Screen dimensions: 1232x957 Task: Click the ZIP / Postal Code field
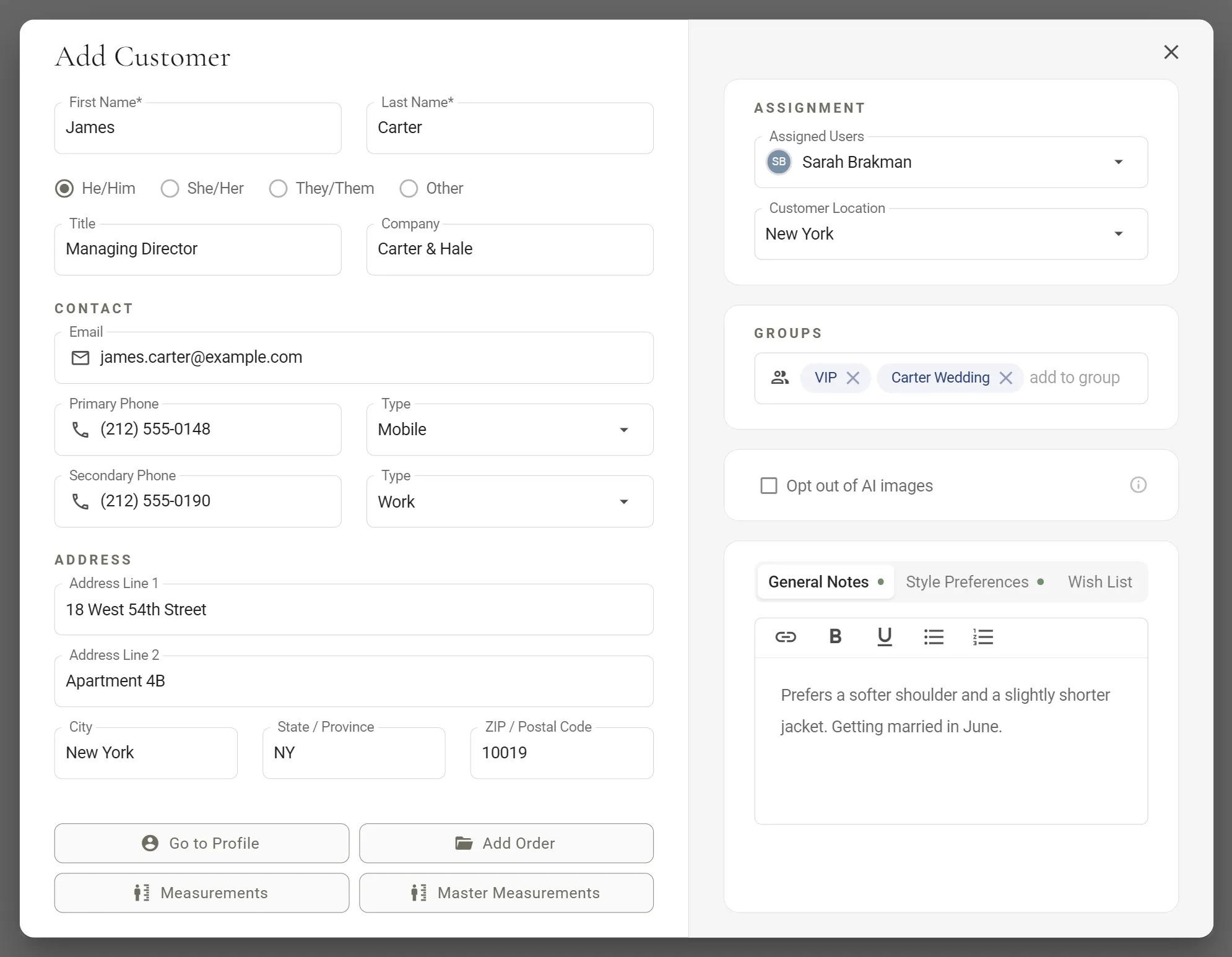point(562,753)
